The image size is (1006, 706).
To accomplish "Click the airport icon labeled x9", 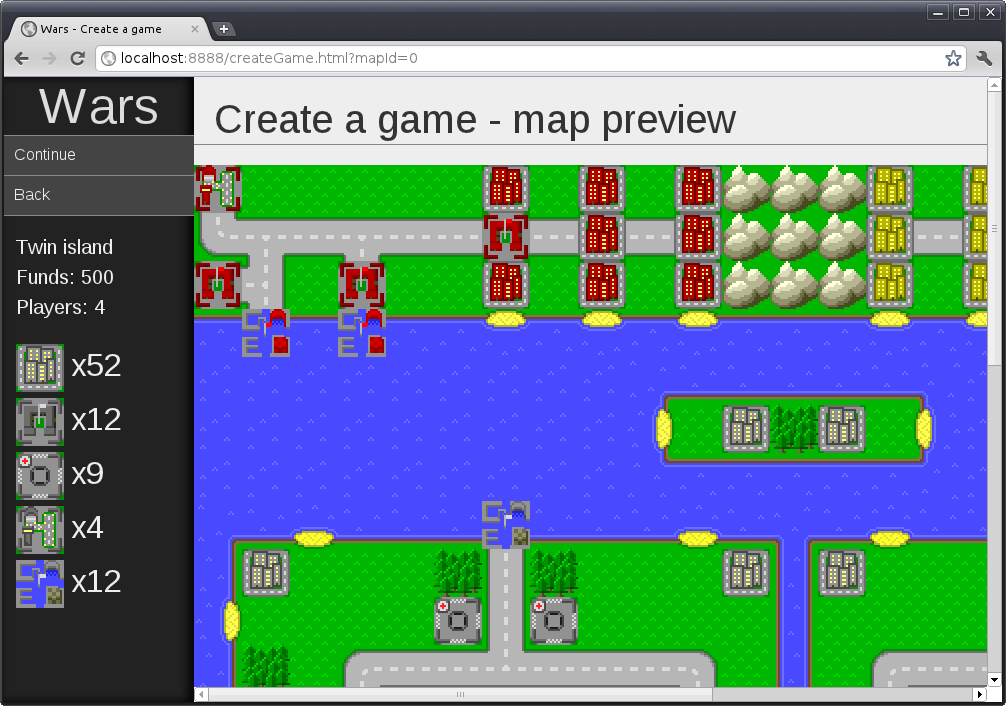I will pos(40,475).
